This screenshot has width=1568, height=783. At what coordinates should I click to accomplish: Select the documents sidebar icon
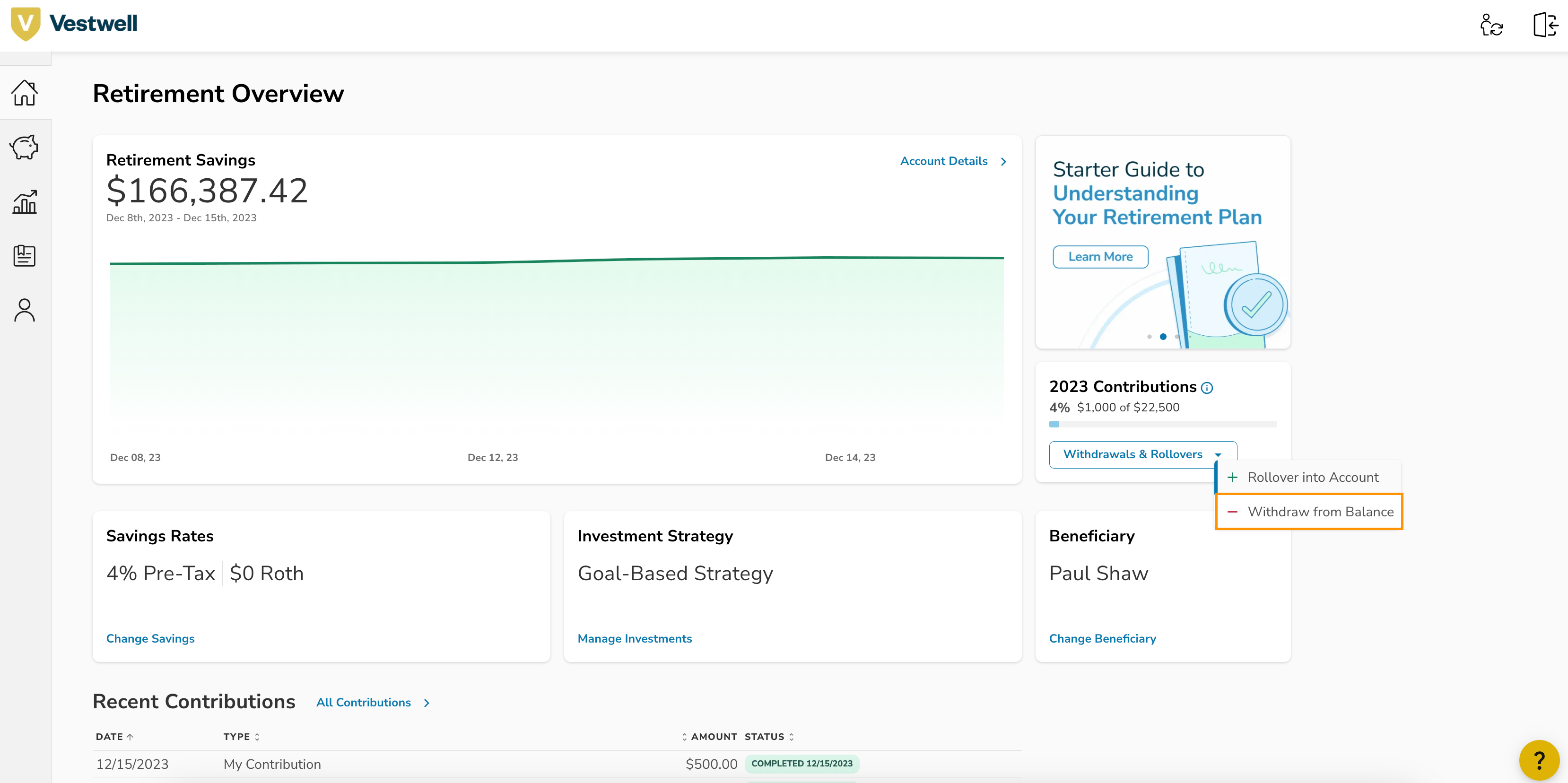24,256
